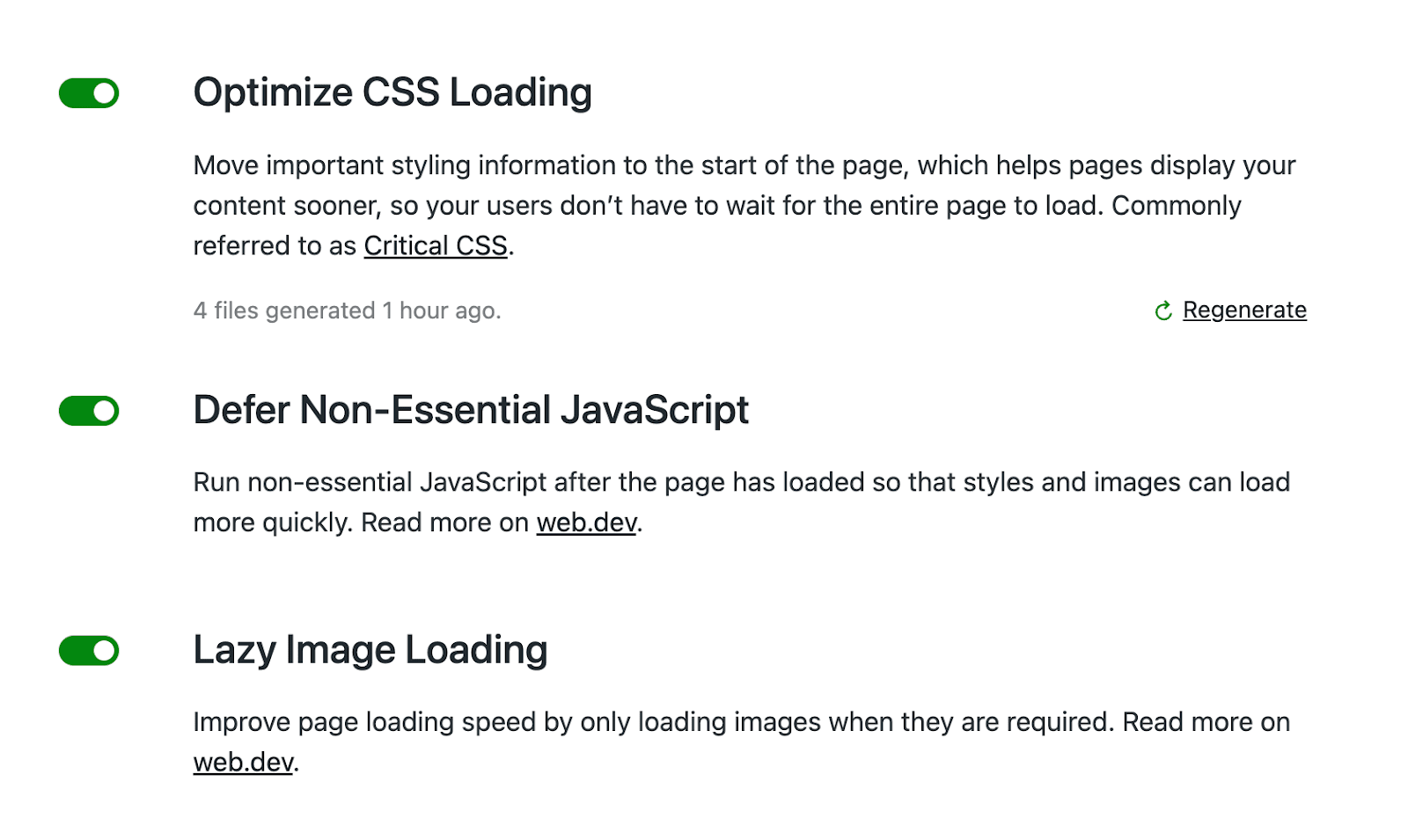The height and width of the screenshot is (840, 1408).
Task: Click the circular arrow next to Regenerate
Action: click(1163, 310)
